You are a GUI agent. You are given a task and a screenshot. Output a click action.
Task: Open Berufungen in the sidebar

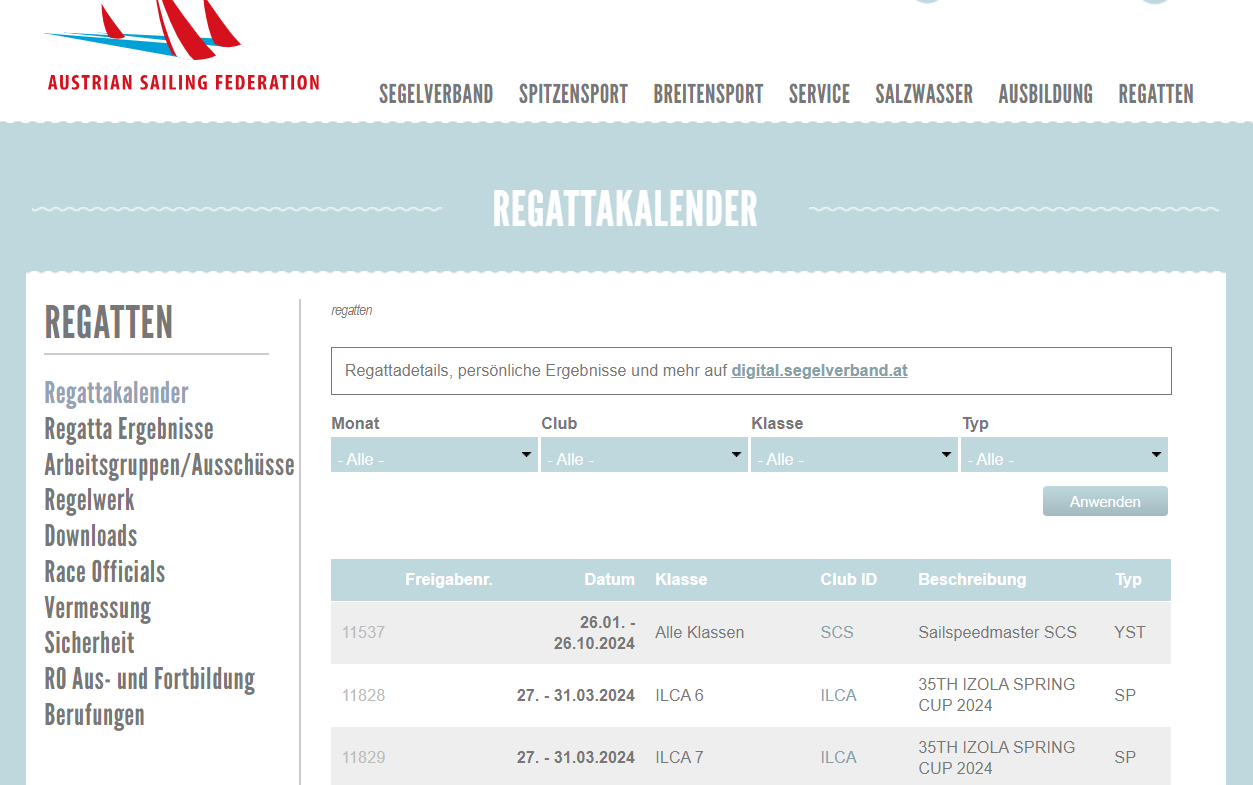click(94, 715)
